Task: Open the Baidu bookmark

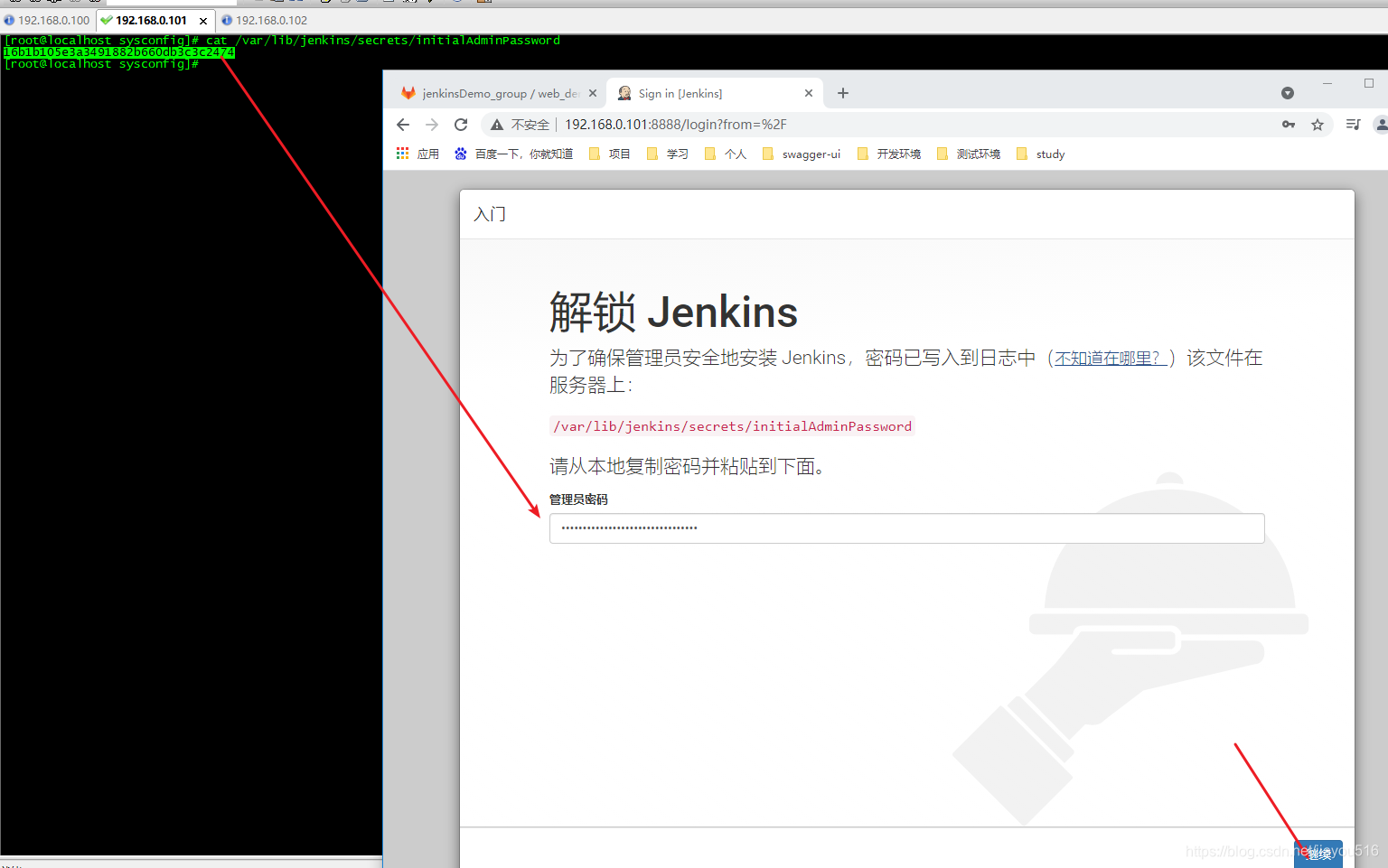Action: pyautogui.click(x=514, y=154)
